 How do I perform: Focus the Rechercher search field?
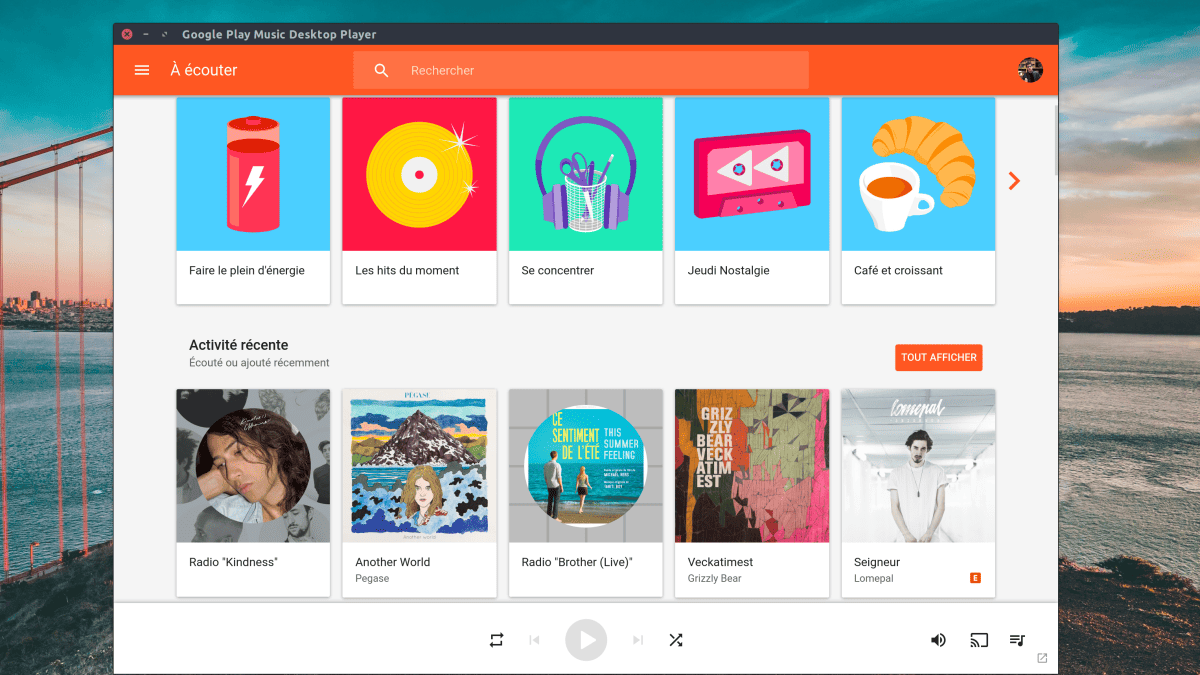click(x=580, y=70)
